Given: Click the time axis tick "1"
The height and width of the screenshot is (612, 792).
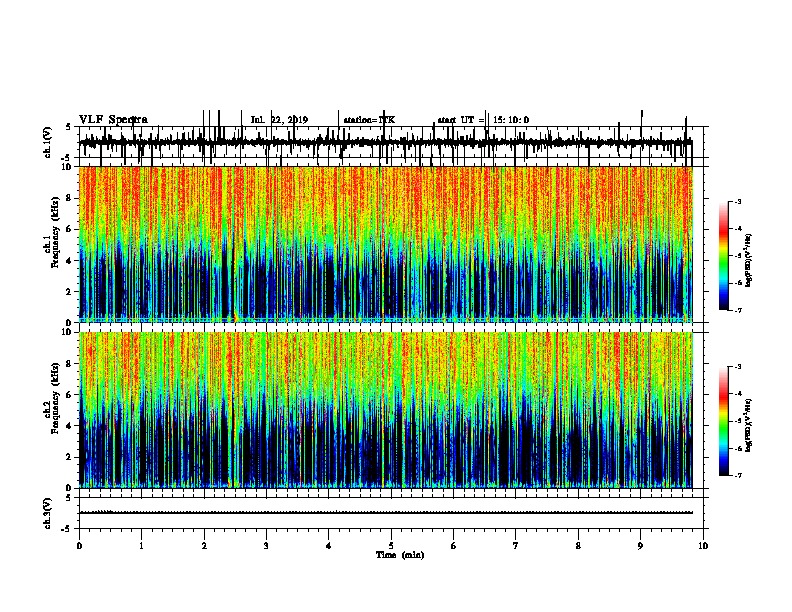Looking at the screenshot, I should pos(141,546).
